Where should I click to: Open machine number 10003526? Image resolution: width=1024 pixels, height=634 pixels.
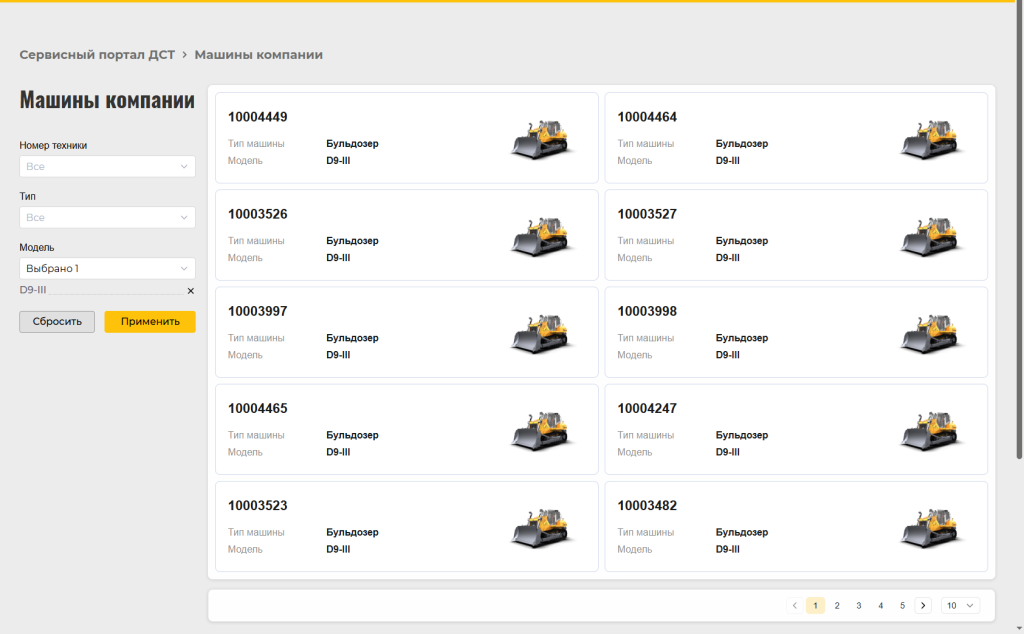click(x=257, y=214)
